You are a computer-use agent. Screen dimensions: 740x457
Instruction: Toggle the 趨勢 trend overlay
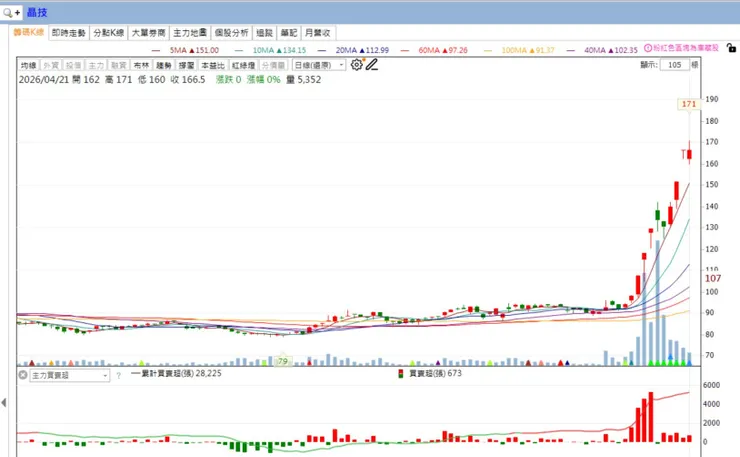click(x=164, y=65)
